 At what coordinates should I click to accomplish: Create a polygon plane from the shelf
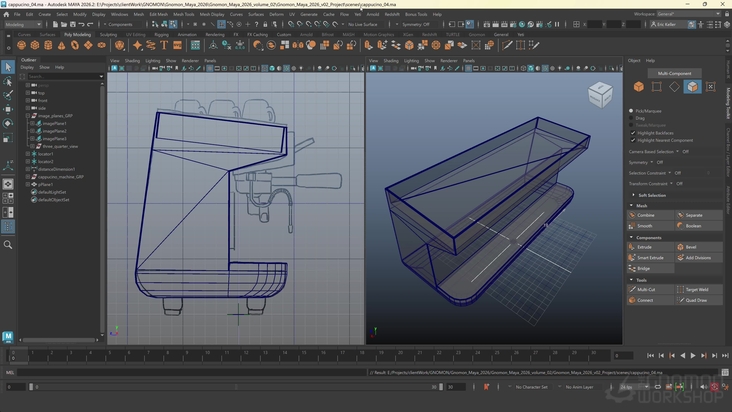88,45
